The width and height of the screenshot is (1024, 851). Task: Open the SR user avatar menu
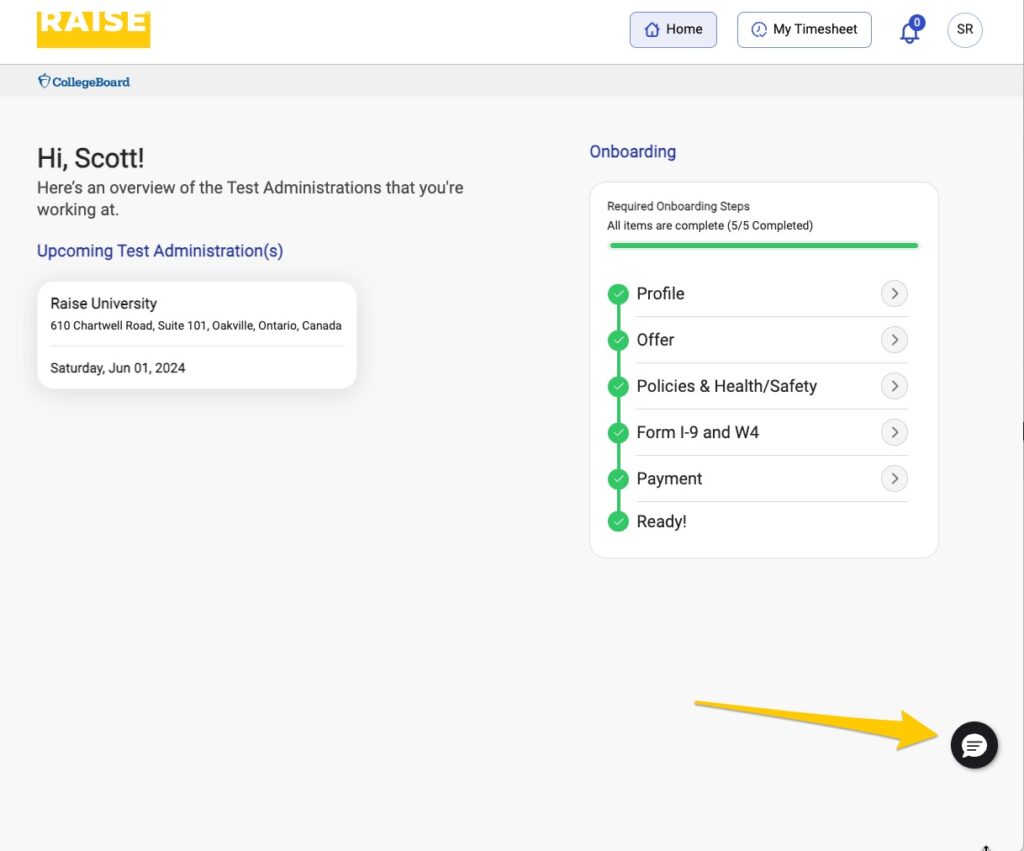click(x=964, y=30)
